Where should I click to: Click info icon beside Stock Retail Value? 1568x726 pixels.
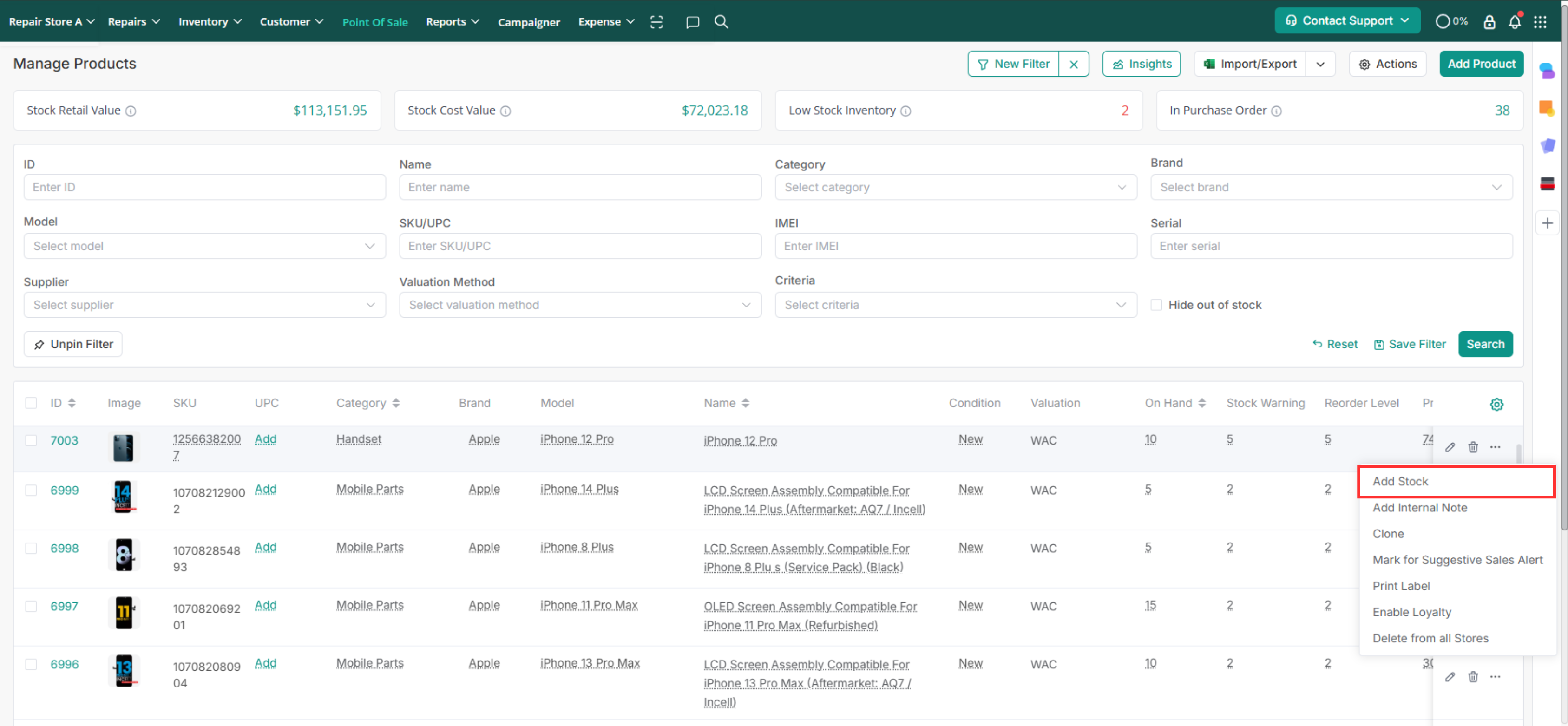(x=130, y=111)
